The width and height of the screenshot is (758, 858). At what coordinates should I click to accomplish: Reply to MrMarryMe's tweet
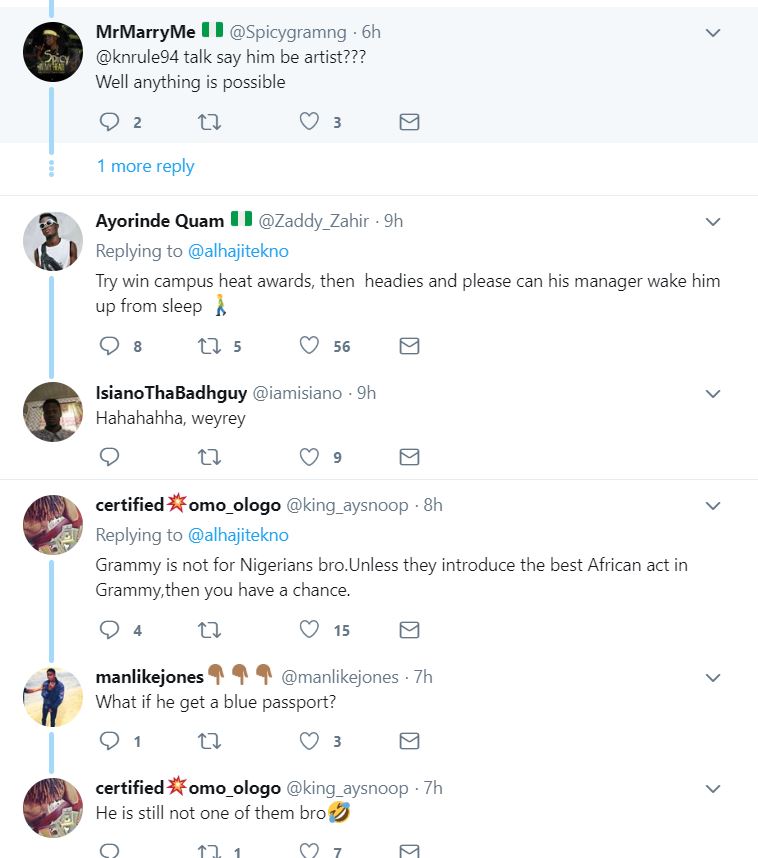tap(110, 122)
